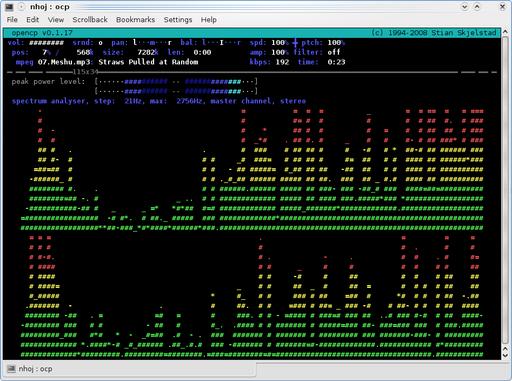Click the vertical scrollbar track
This screenshot has height=381, width=512.
[x=505, y=190]
